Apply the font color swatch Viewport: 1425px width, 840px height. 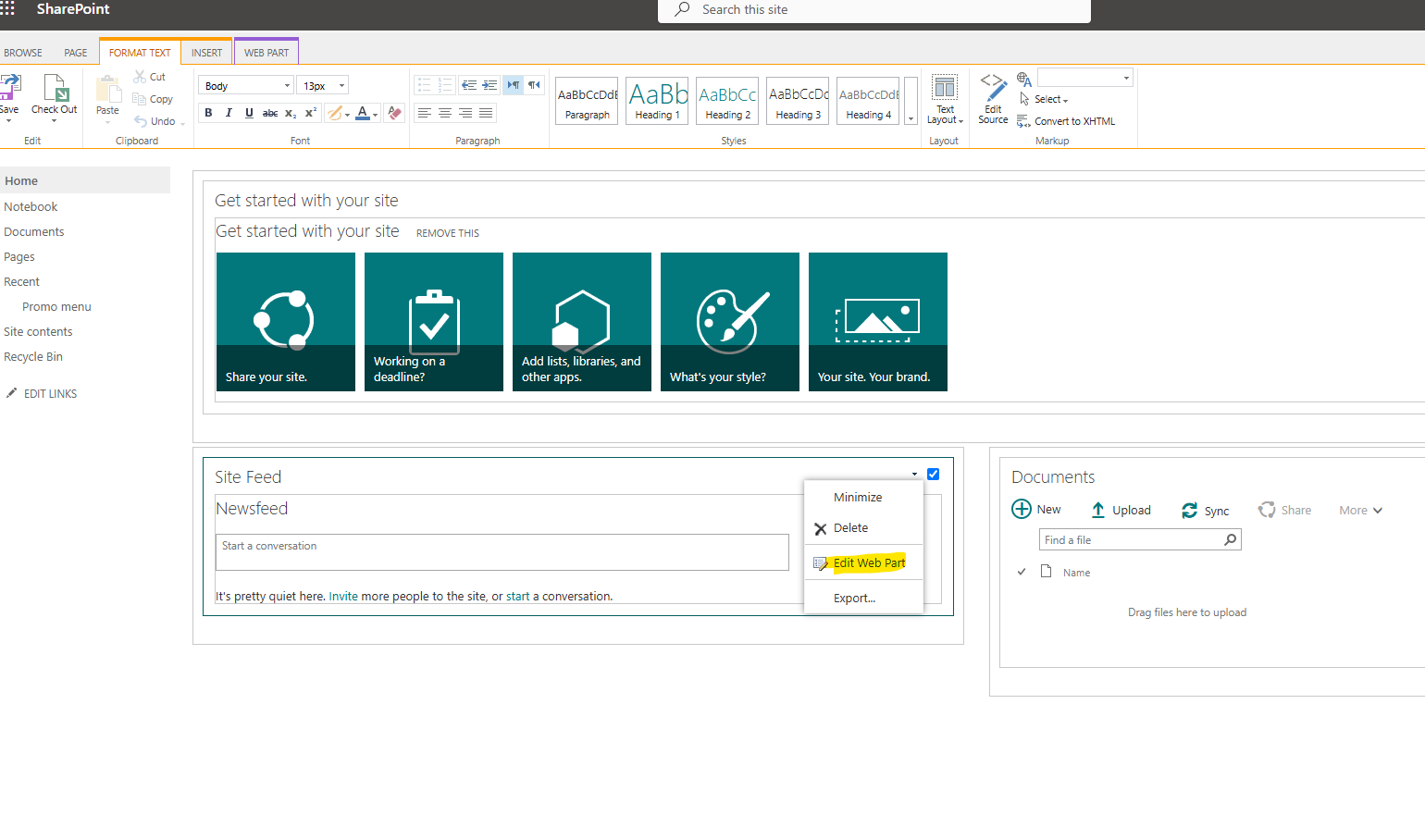(363, 113)
